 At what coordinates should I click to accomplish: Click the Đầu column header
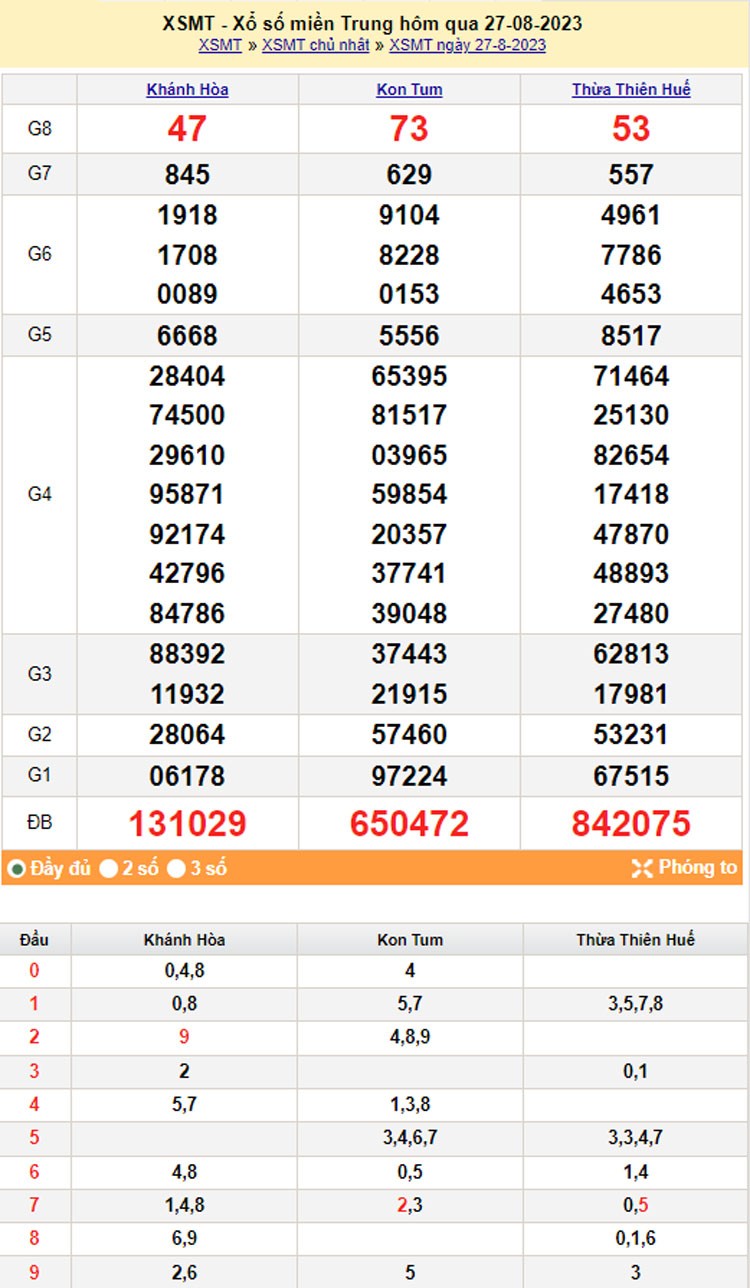(34, 940)
